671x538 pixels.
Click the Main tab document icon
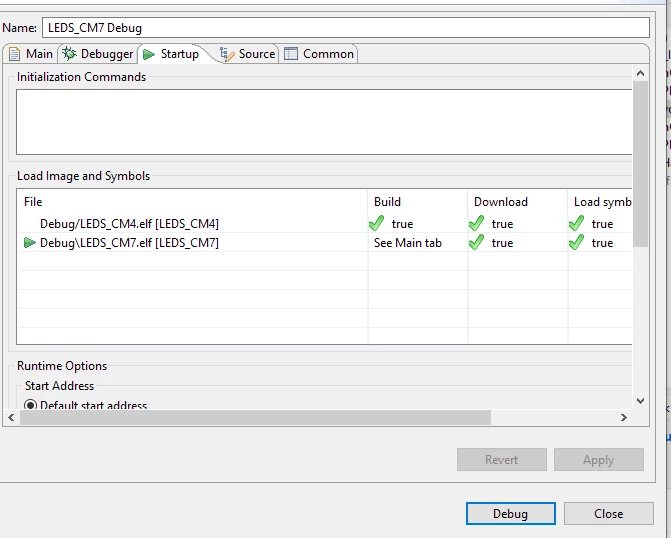tap(15, 54)
